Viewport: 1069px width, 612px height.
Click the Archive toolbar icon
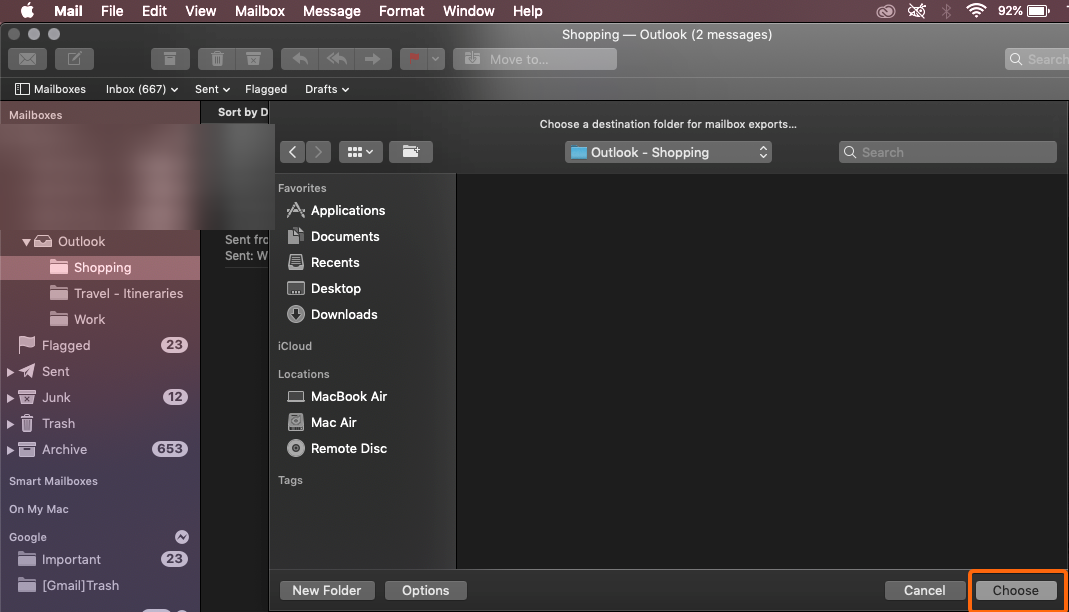coord(170,59)
